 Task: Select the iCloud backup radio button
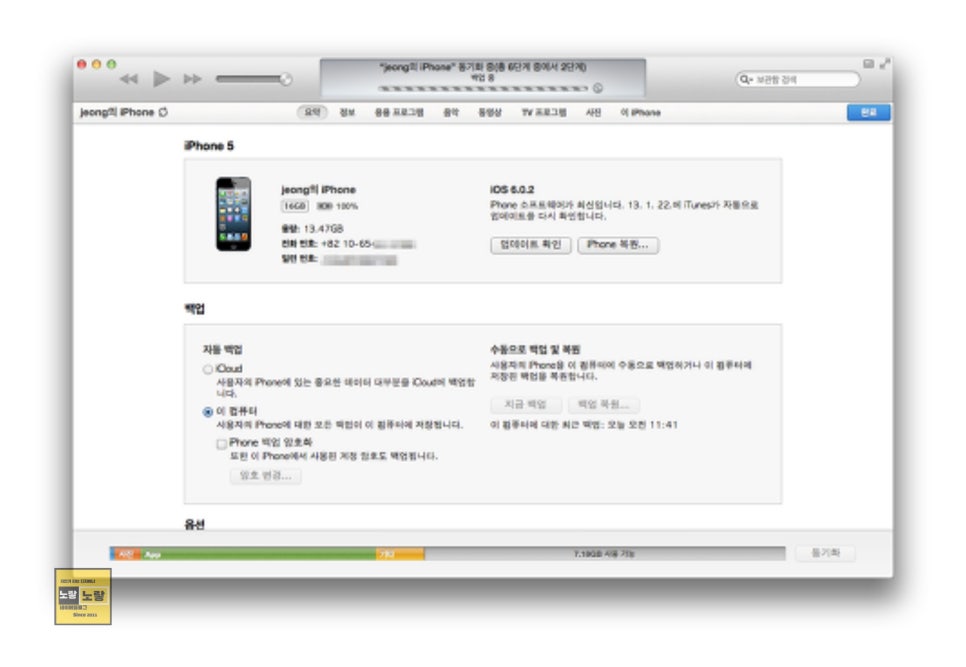coord(208,369)
